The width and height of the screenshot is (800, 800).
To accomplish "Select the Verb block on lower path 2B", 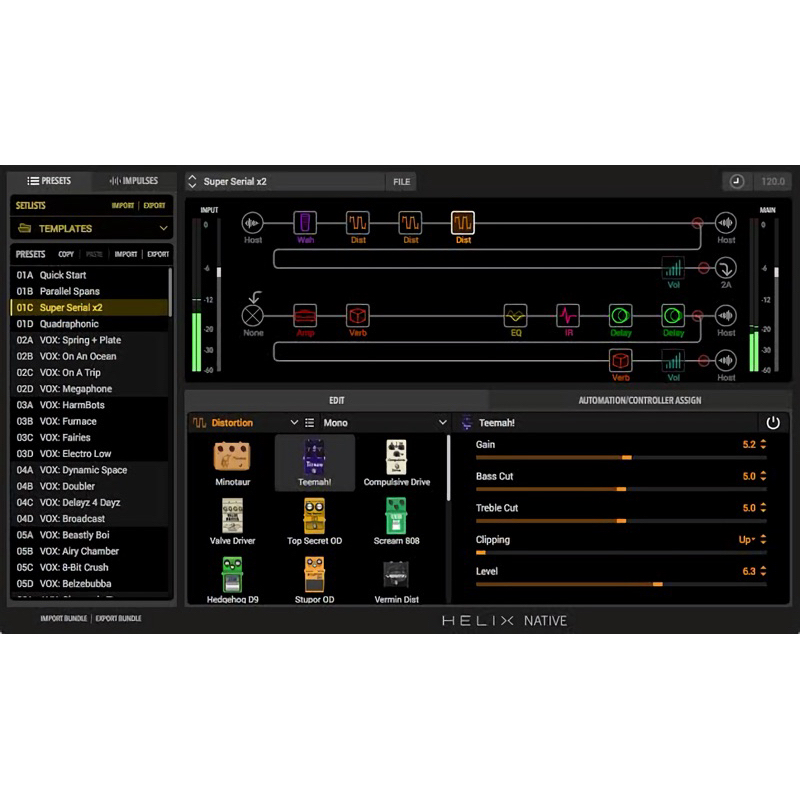I will [620, 361].
